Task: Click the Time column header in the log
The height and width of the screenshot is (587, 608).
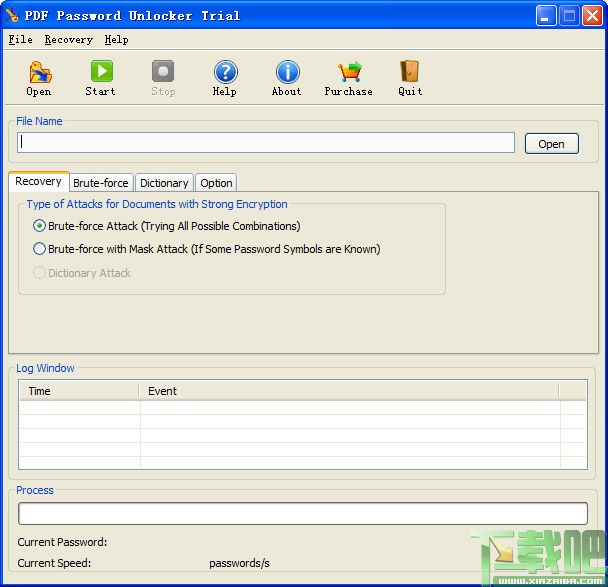Action: [79, 391]
